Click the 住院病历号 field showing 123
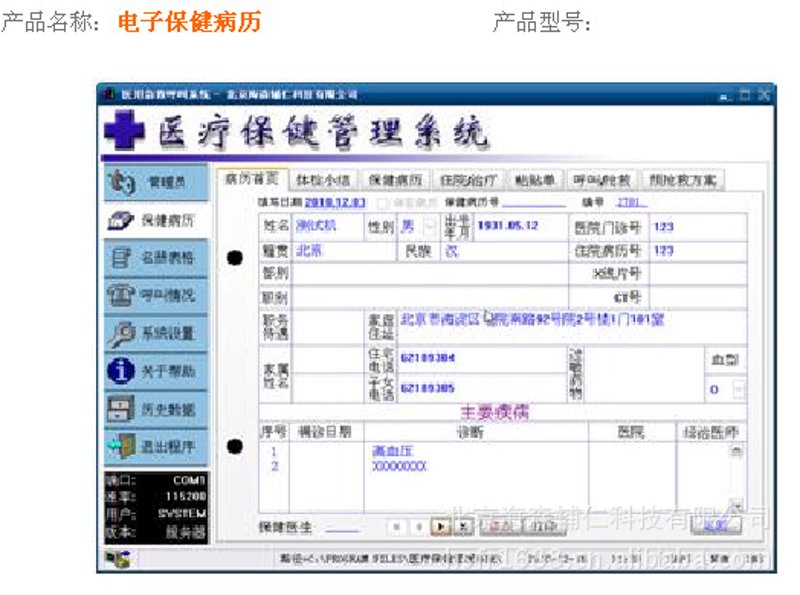 (698, 251)
